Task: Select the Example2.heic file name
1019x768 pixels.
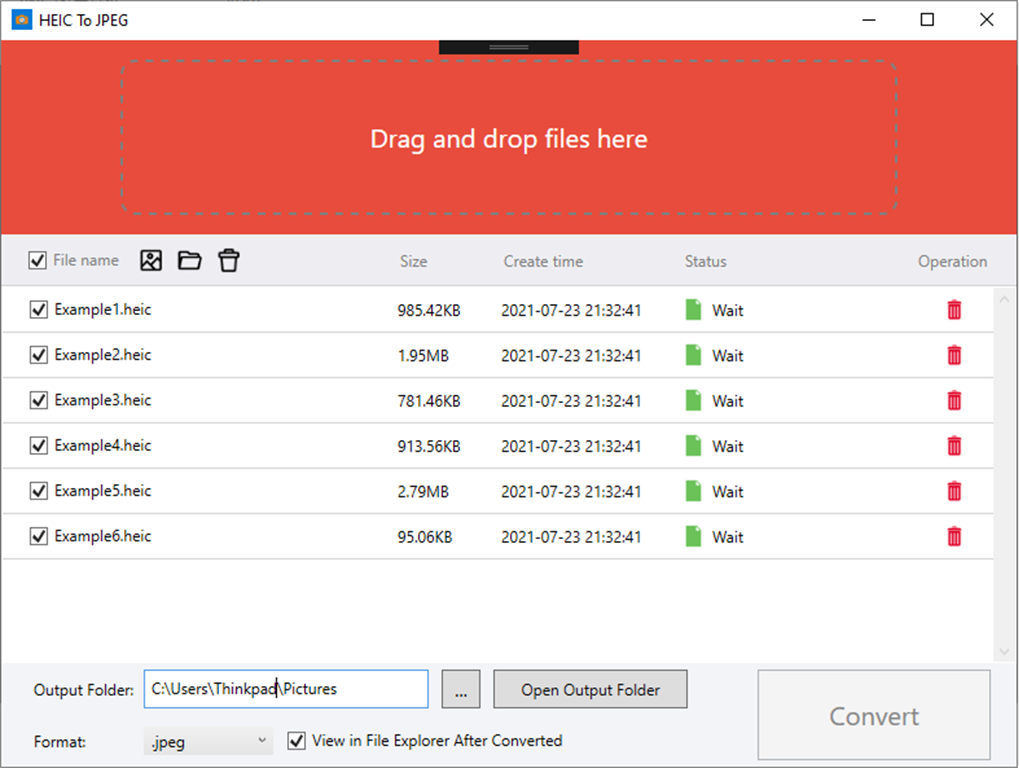Action: click(x=103, y=355)
